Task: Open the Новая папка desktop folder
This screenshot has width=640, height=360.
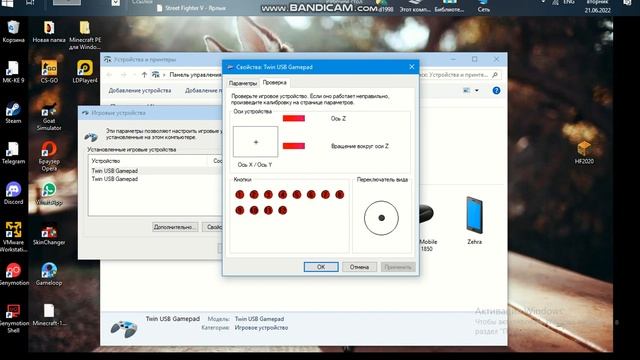Action: (x=49, y=31)
